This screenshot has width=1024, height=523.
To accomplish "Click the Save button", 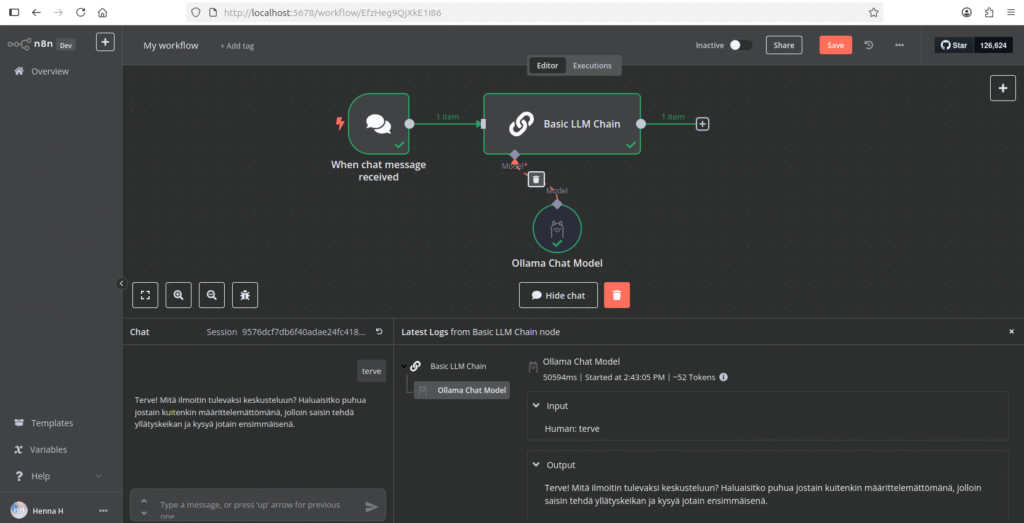I will click(x=835, y=45).
